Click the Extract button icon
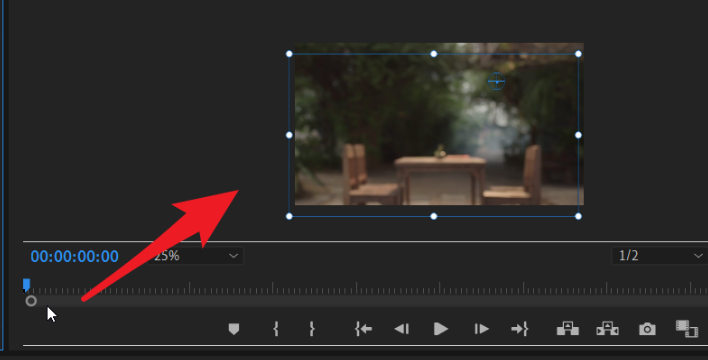 point(607,328)
